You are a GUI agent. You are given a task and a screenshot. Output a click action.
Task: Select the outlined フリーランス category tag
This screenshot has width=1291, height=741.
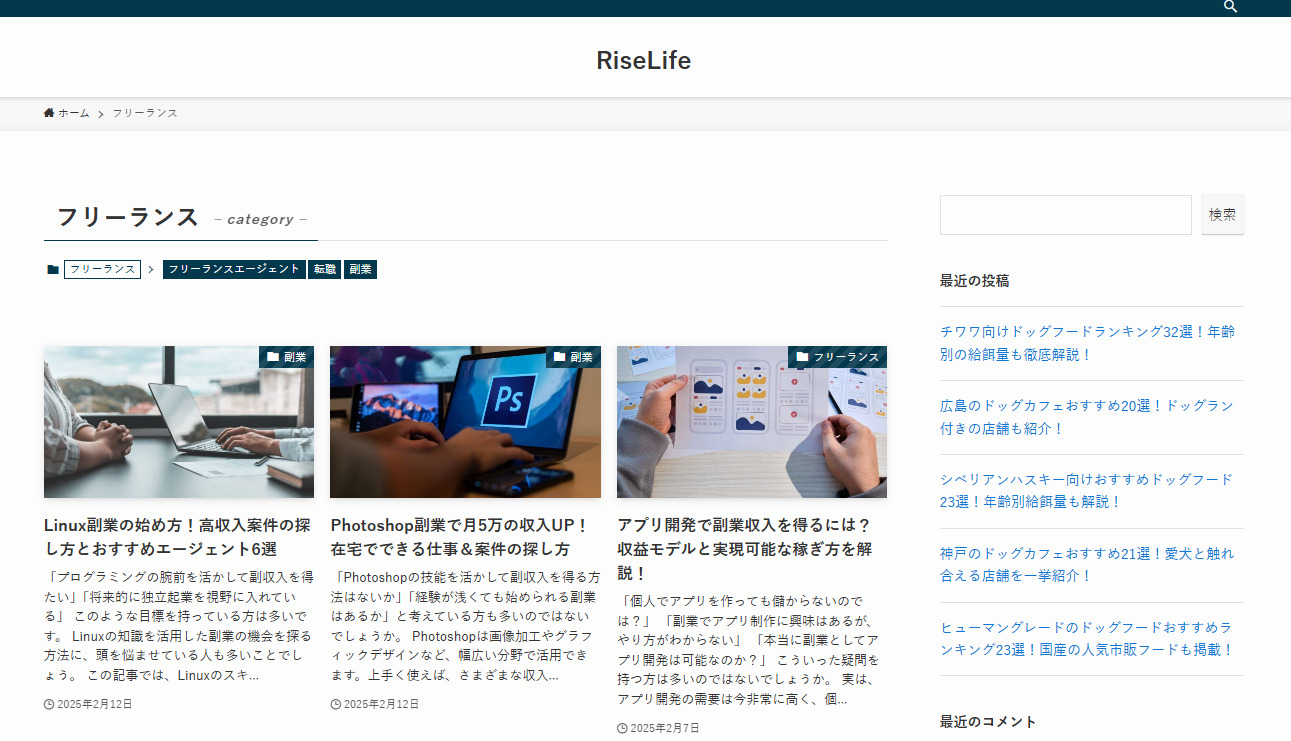102,270
